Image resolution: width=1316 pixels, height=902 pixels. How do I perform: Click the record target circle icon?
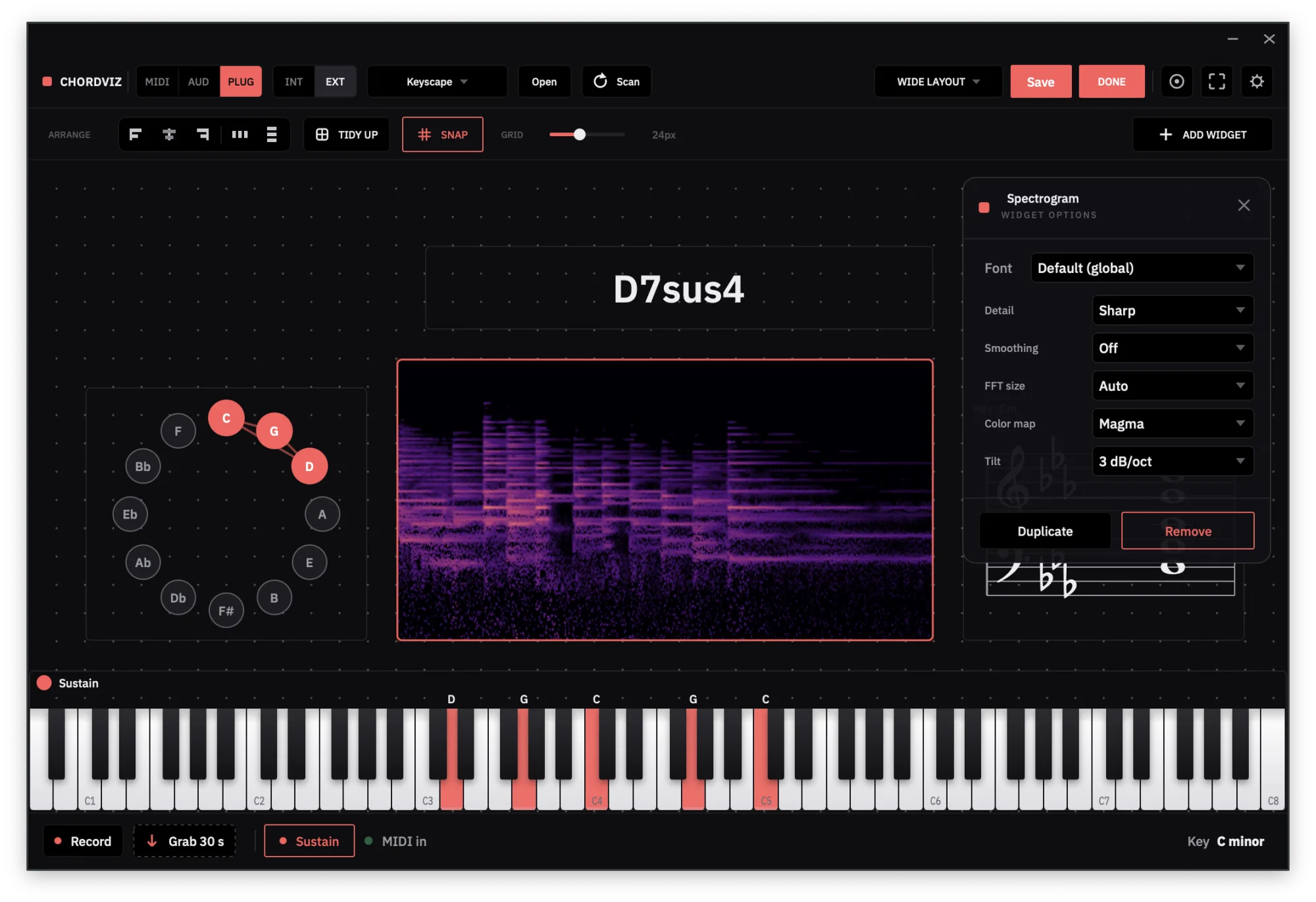(1177, 82)
